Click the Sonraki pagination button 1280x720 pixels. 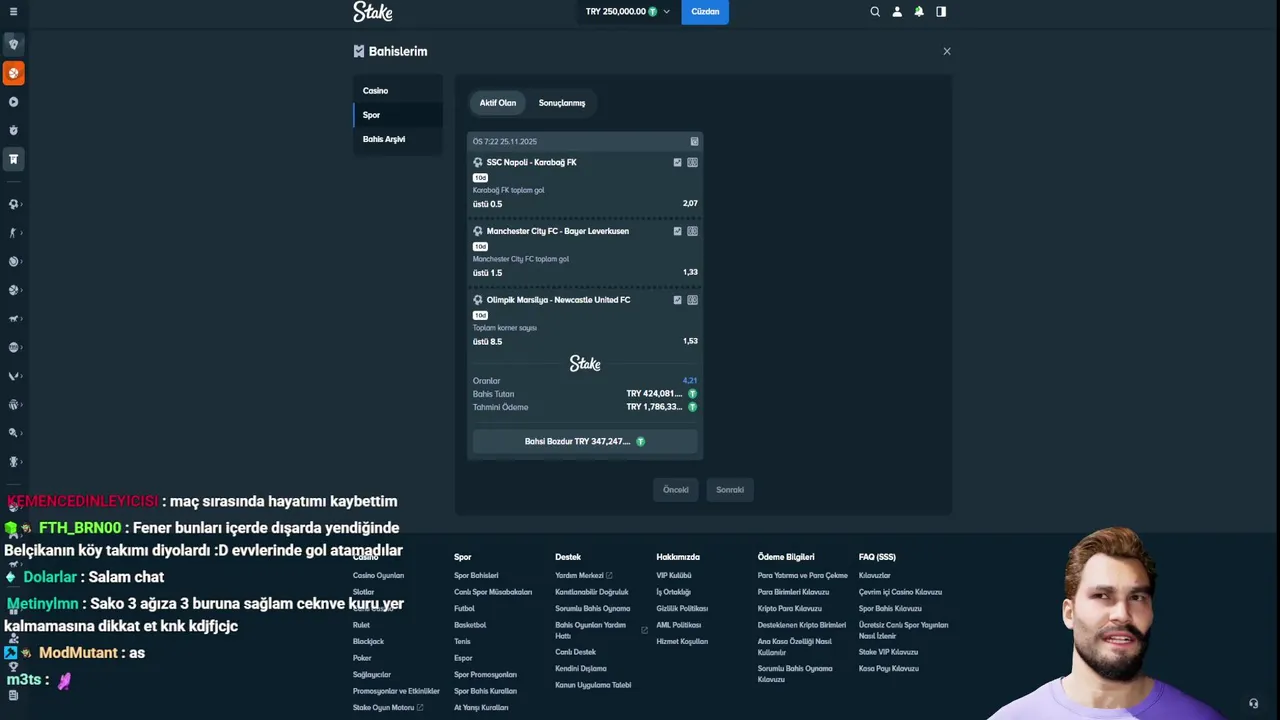tap(730, 490)
